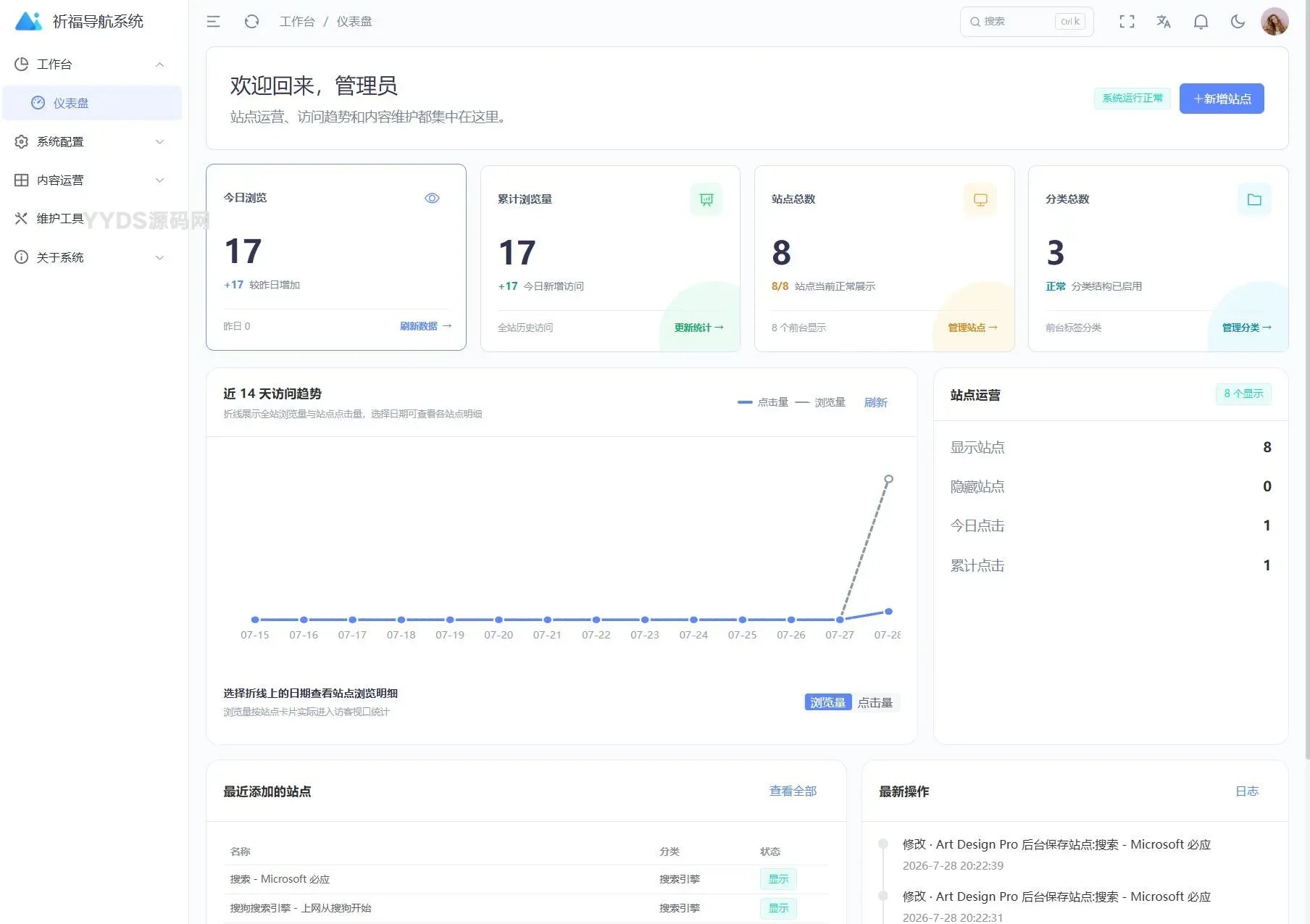Click the 07-28 浏览量 peak data point
Image resolution: width=1310 pixels, height=924 pixels.
click(x=889, y=479)
